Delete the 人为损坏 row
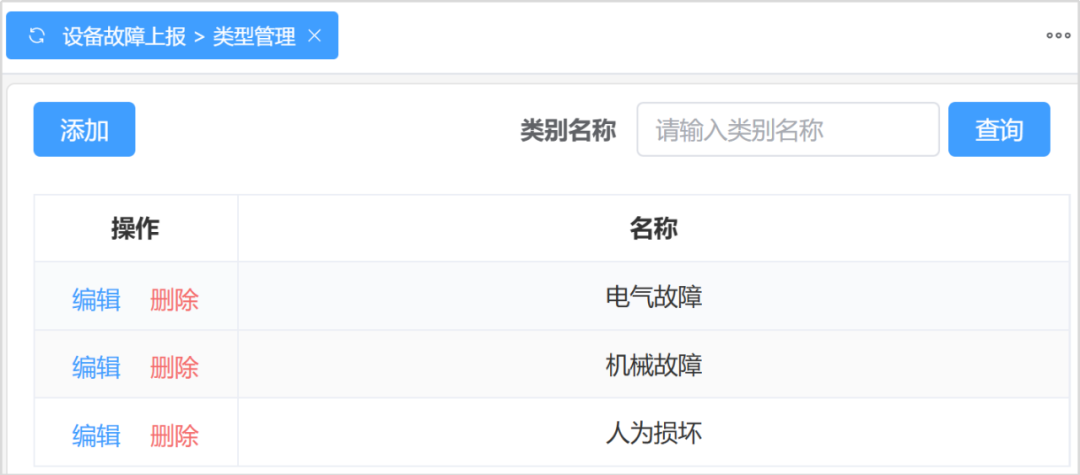 pyautogui.click(x=174, y=435)
